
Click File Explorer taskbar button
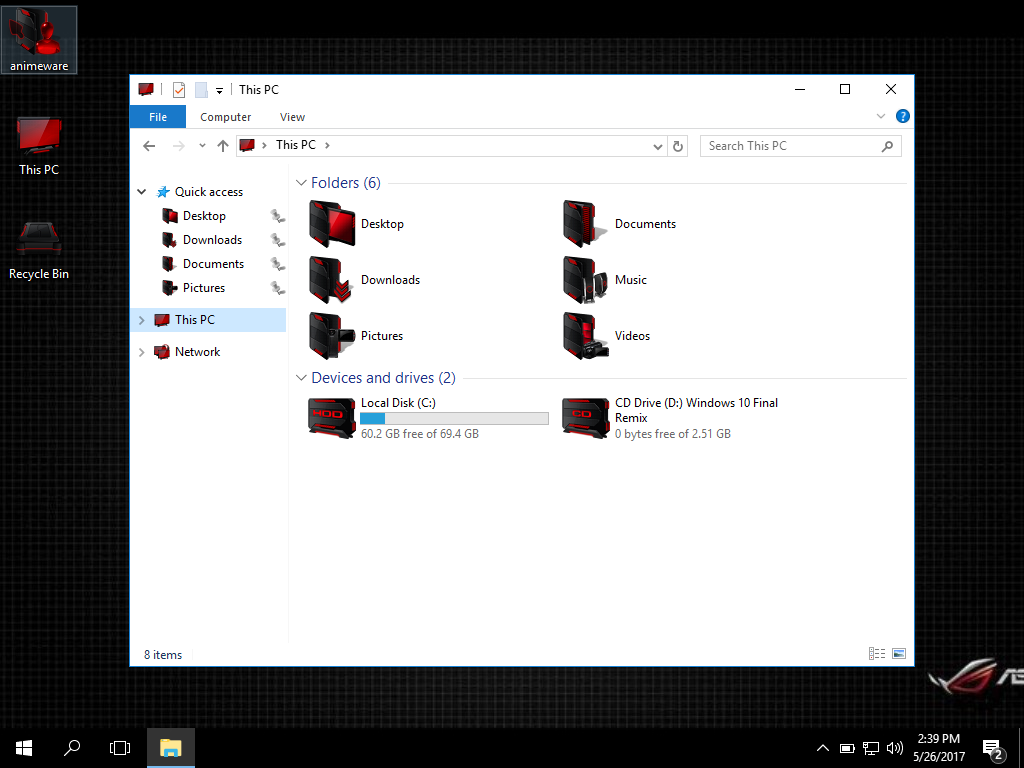171,748
